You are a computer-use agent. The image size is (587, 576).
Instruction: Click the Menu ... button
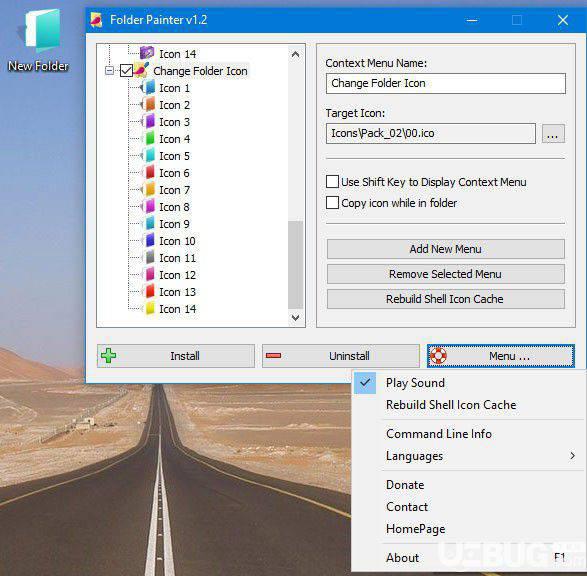click(x=501, y=356)
